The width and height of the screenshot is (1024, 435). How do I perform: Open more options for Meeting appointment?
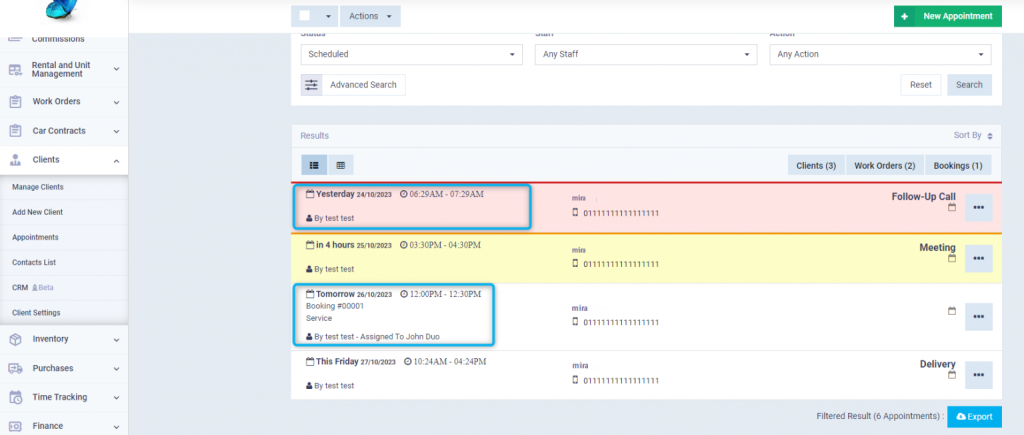[x=978, y=259]
